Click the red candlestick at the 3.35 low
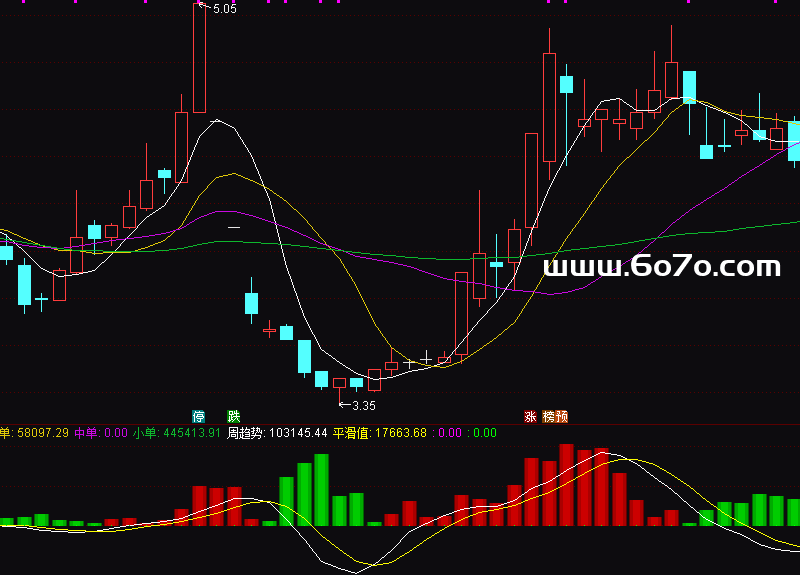 click(x=375, y=380)
